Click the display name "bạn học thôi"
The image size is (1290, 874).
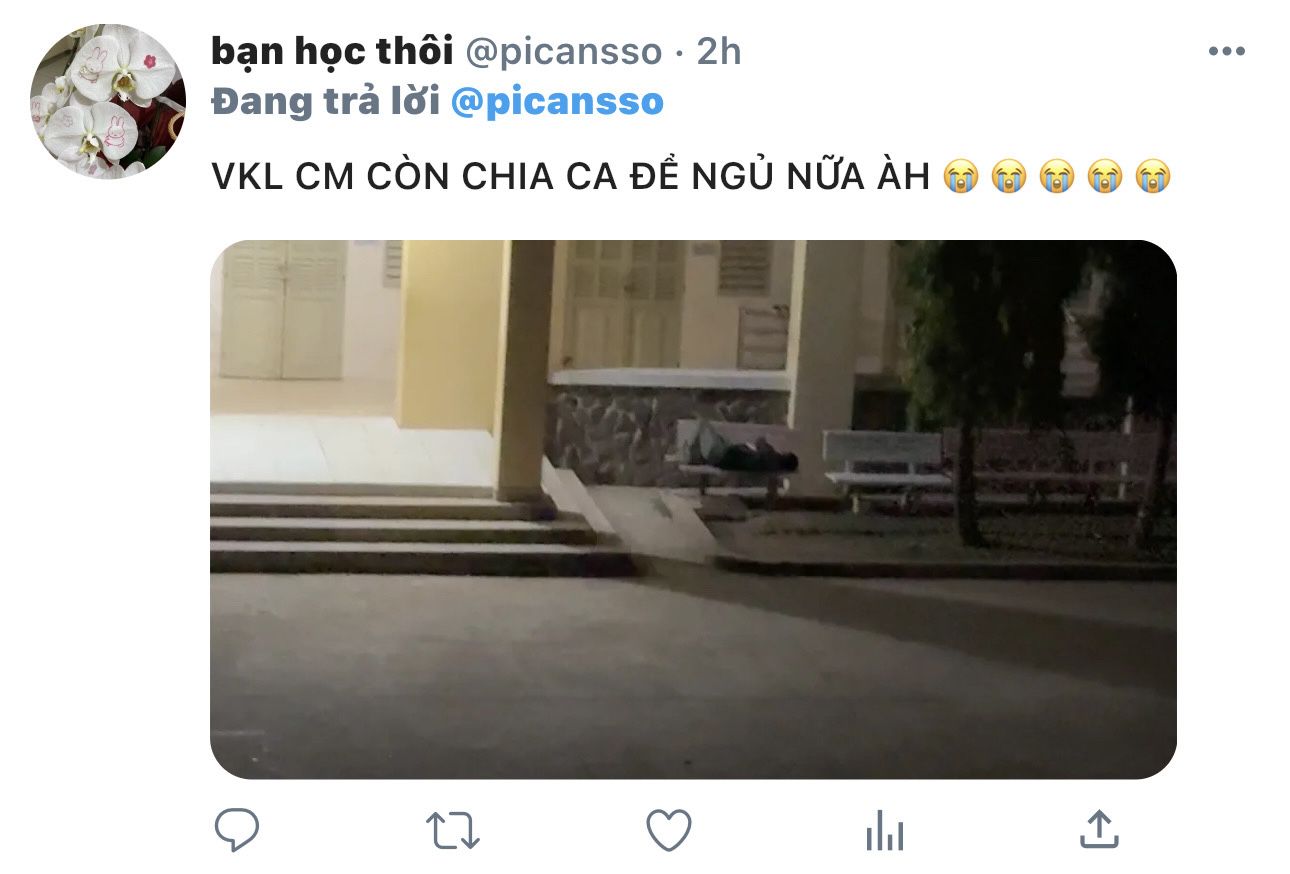click(x=332, y=52)
